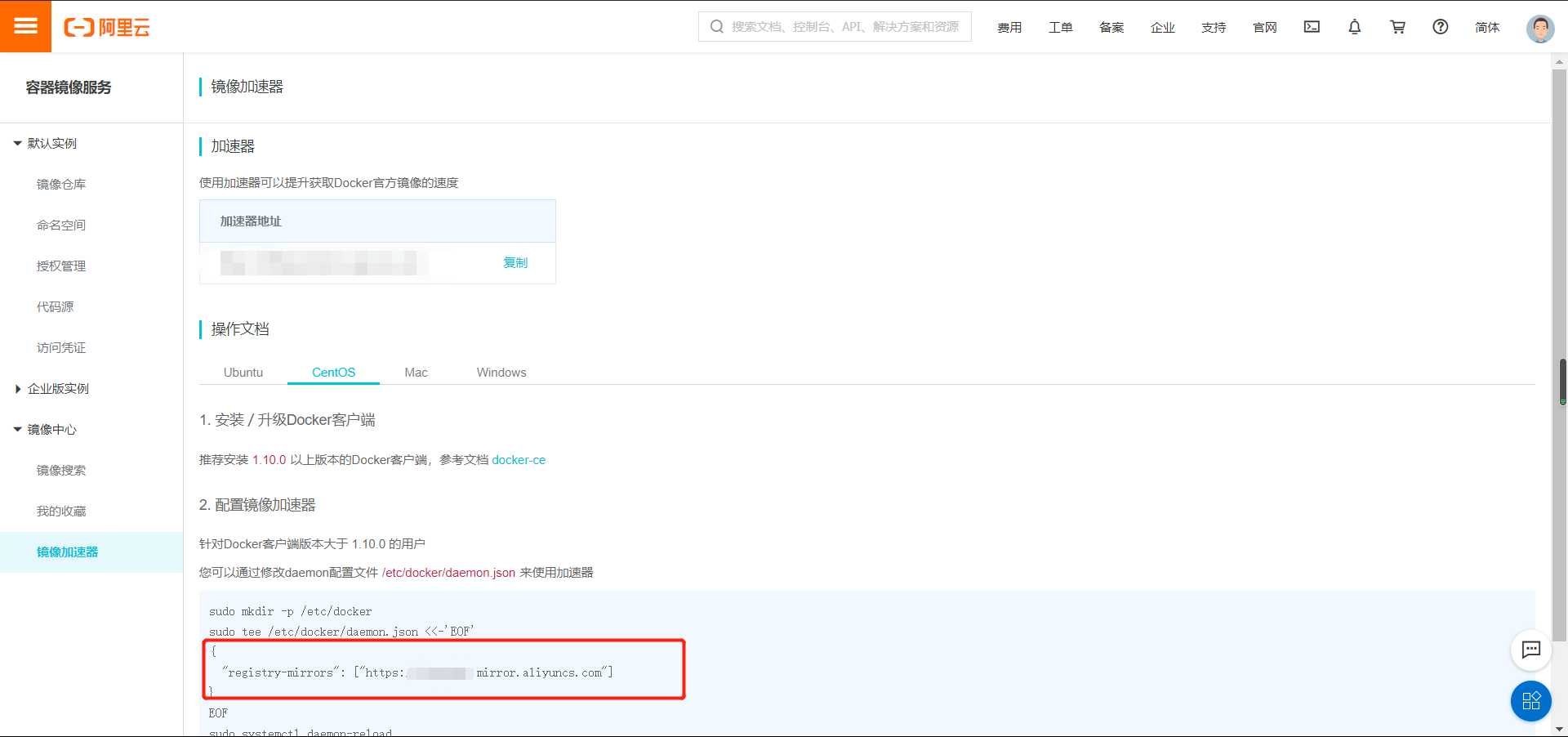
Task: Click the "sudo mkdir -p /etc/docker" line
Action: 290,611
